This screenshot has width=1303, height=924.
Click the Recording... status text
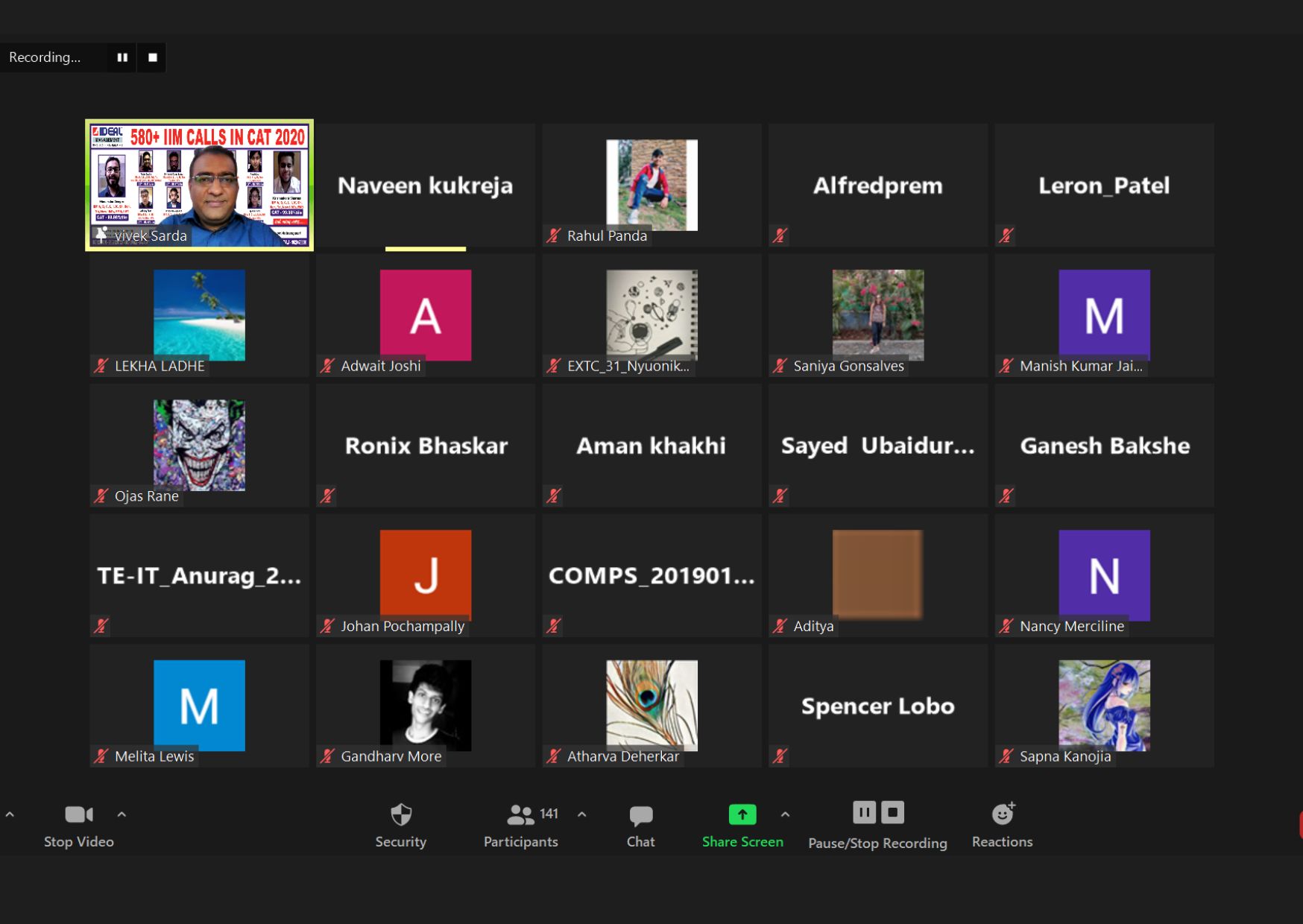(45, 57)
